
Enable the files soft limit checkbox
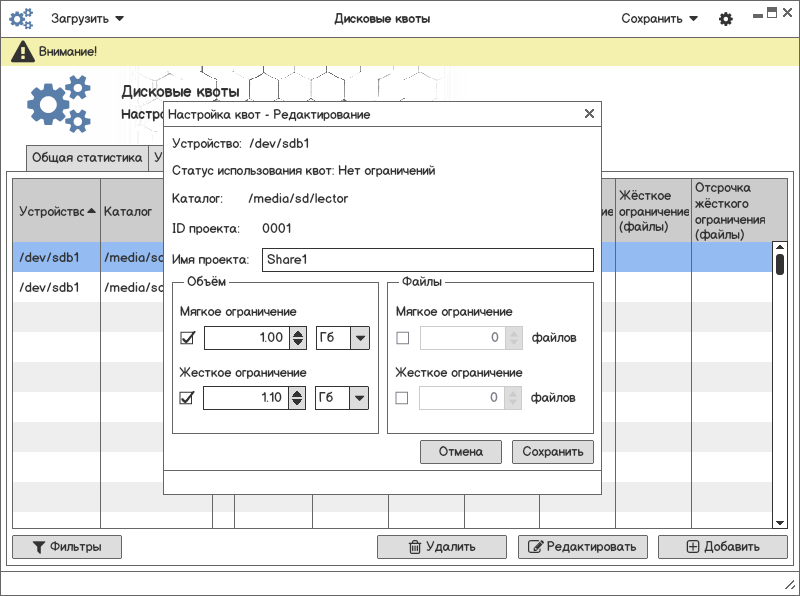pos(402,338)
